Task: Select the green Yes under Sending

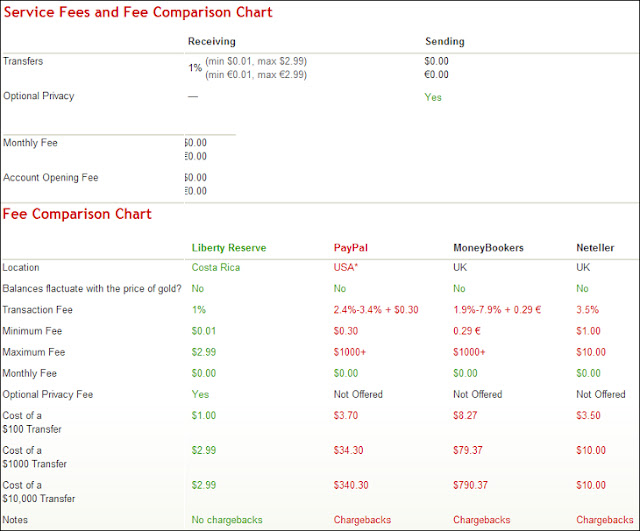Action: coord(432,97)
